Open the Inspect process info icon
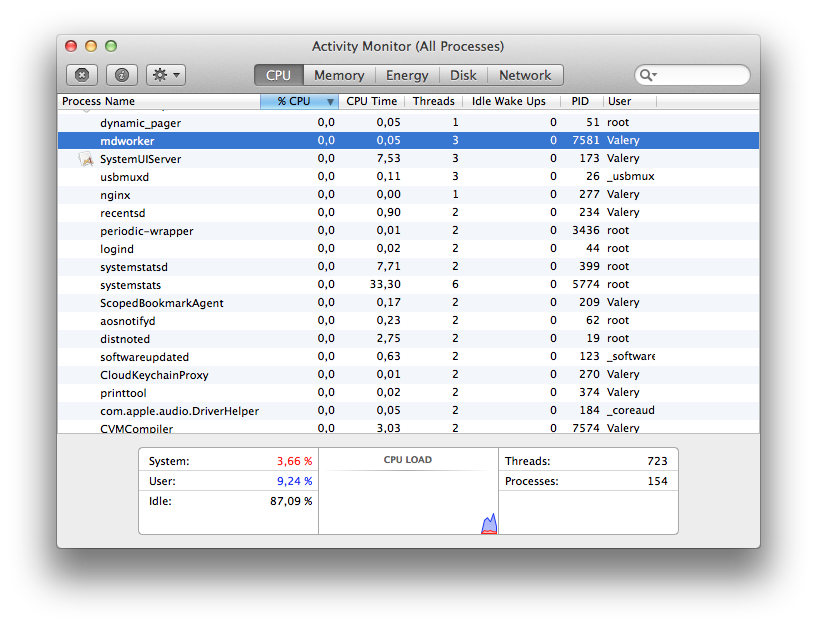 pos(122,75)
